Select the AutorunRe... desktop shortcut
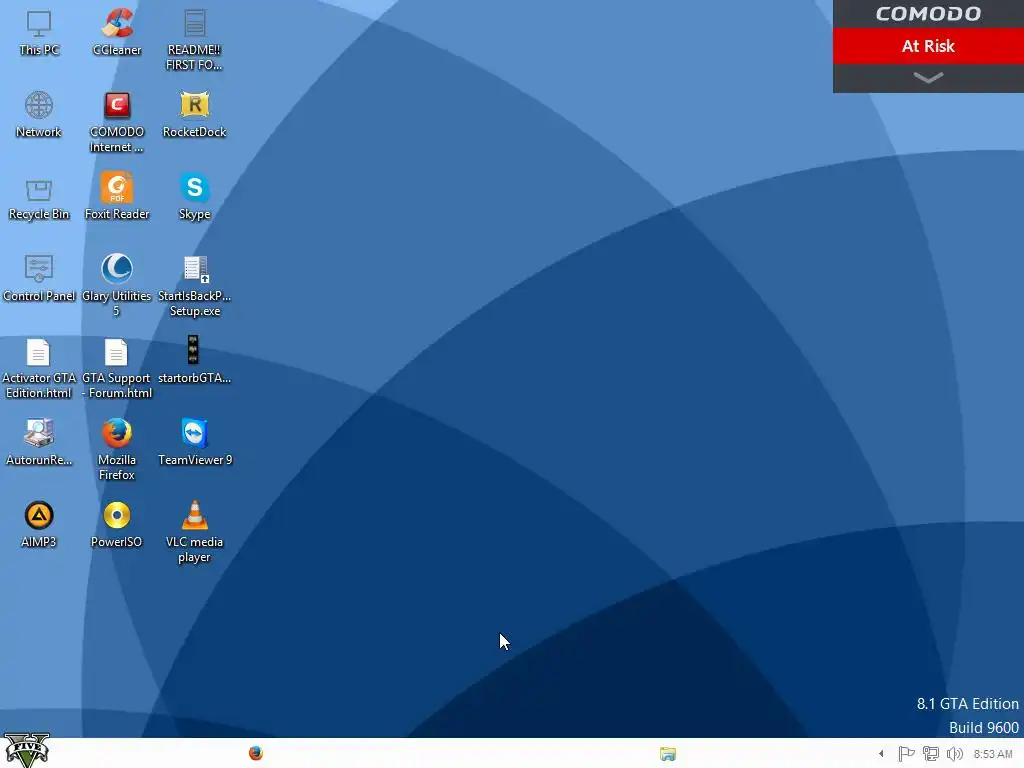 click(39, 443)
